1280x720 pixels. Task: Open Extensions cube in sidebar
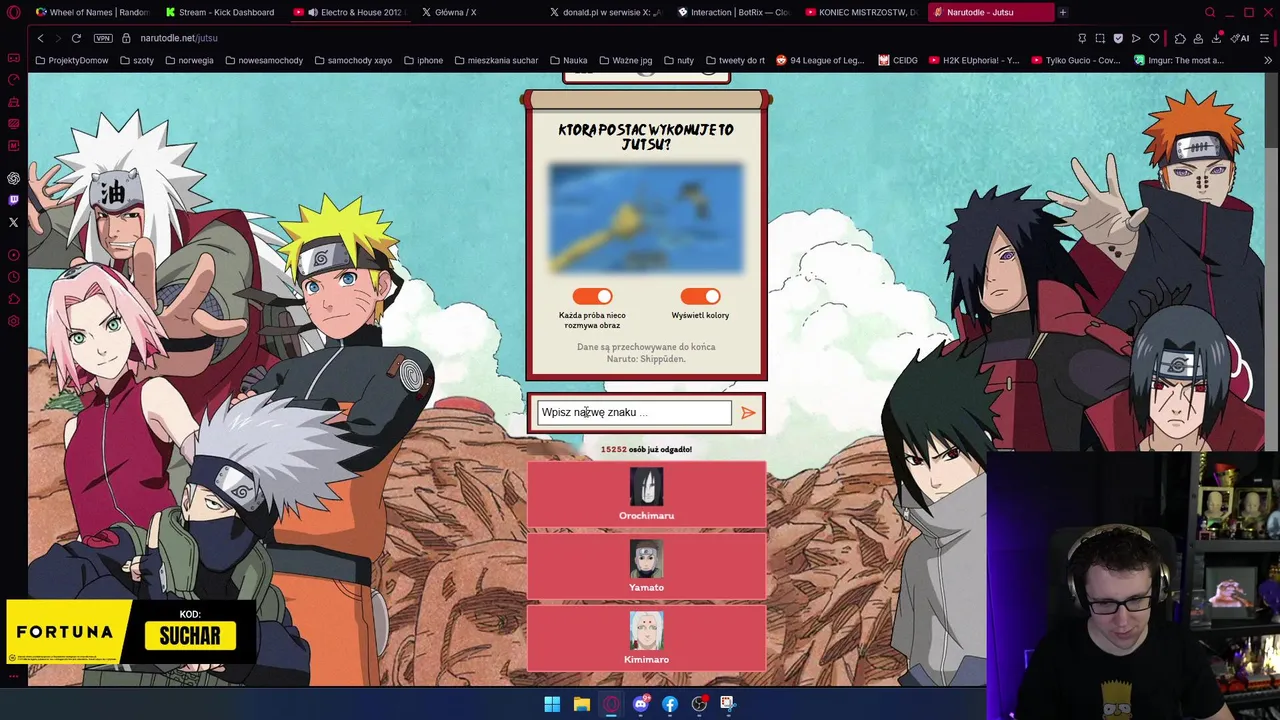(13, 299)
